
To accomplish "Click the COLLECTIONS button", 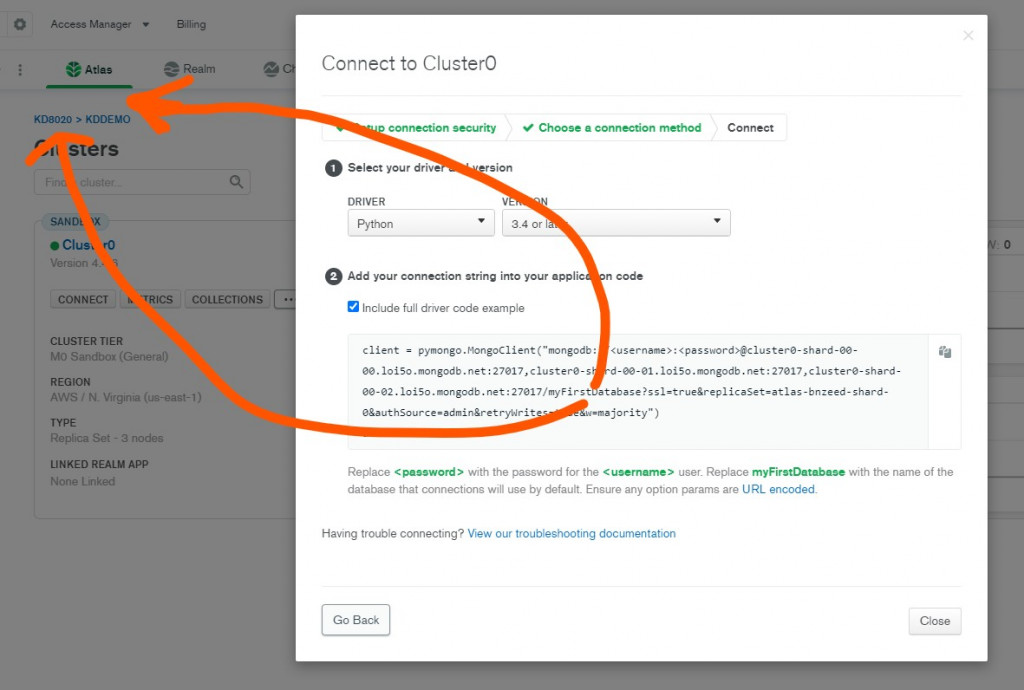I will coord(227,300).
